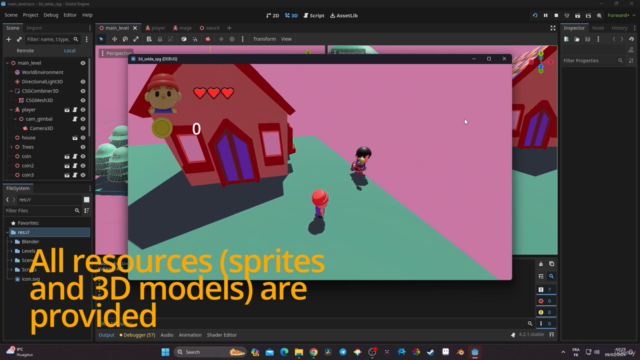Click the object history icon in Inspector
This screenshot has height=360, width=640.
[x=631, y=39]
